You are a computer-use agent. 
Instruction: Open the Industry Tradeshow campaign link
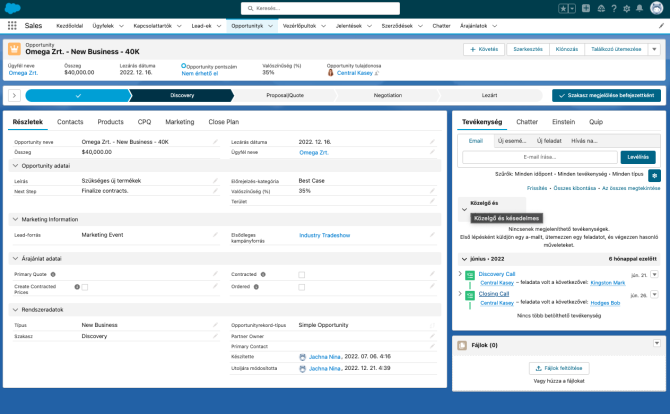click(326, 235)
